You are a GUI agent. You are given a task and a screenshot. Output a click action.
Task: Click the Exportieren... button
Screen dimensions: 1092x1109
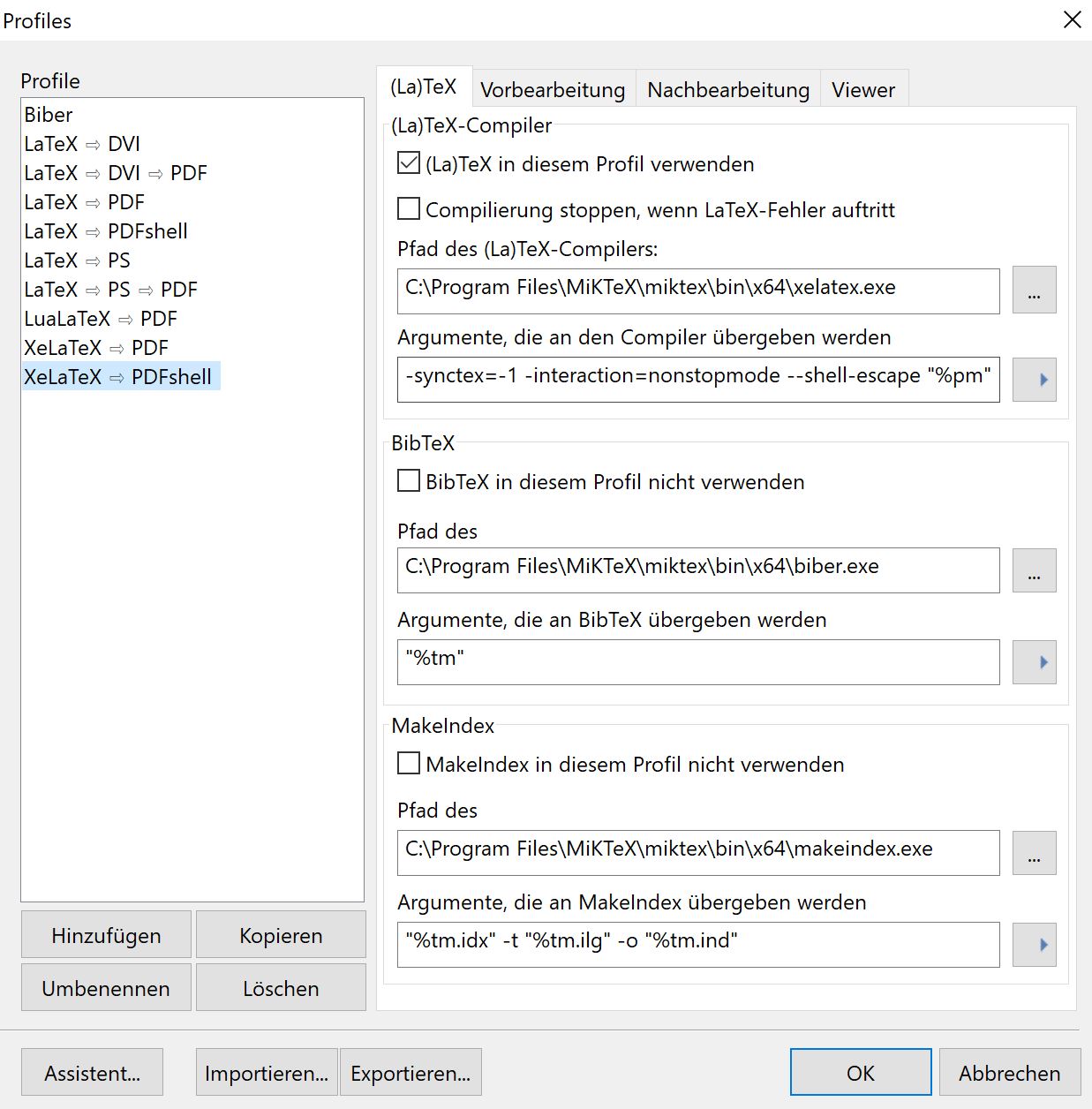coord(410,1073)
